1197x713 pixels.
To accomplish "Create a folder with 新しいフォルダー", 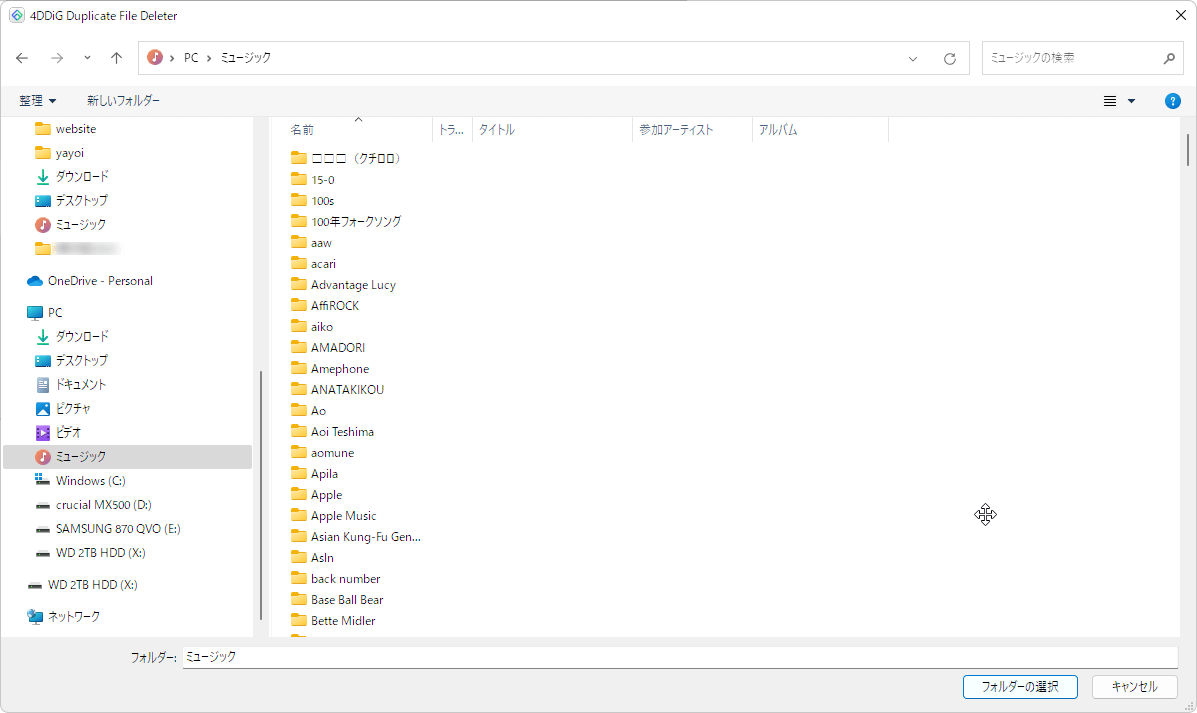I will point(124,101).
